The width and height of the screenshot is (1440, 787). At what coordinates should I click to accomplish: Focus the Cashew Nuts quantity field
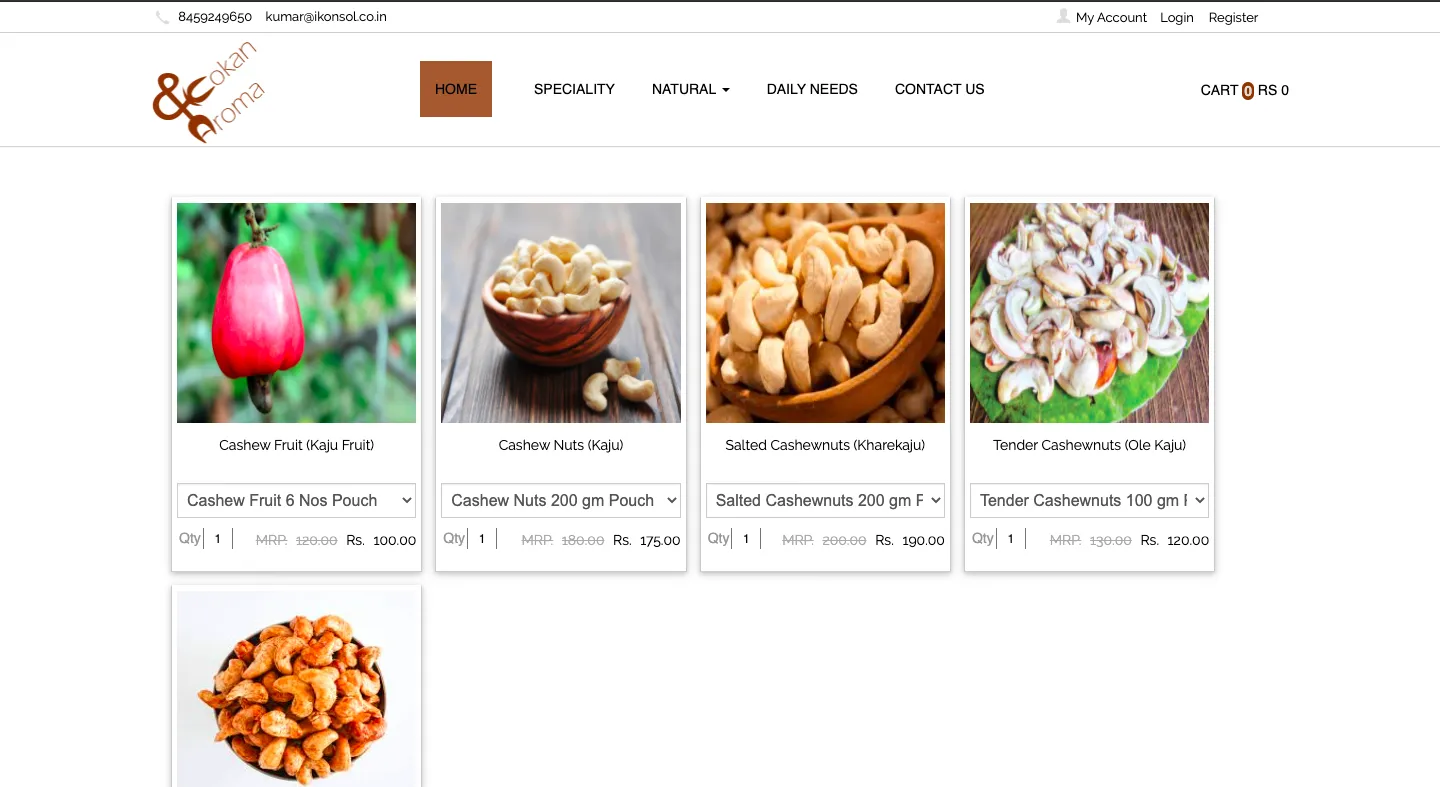coord(482,539)
